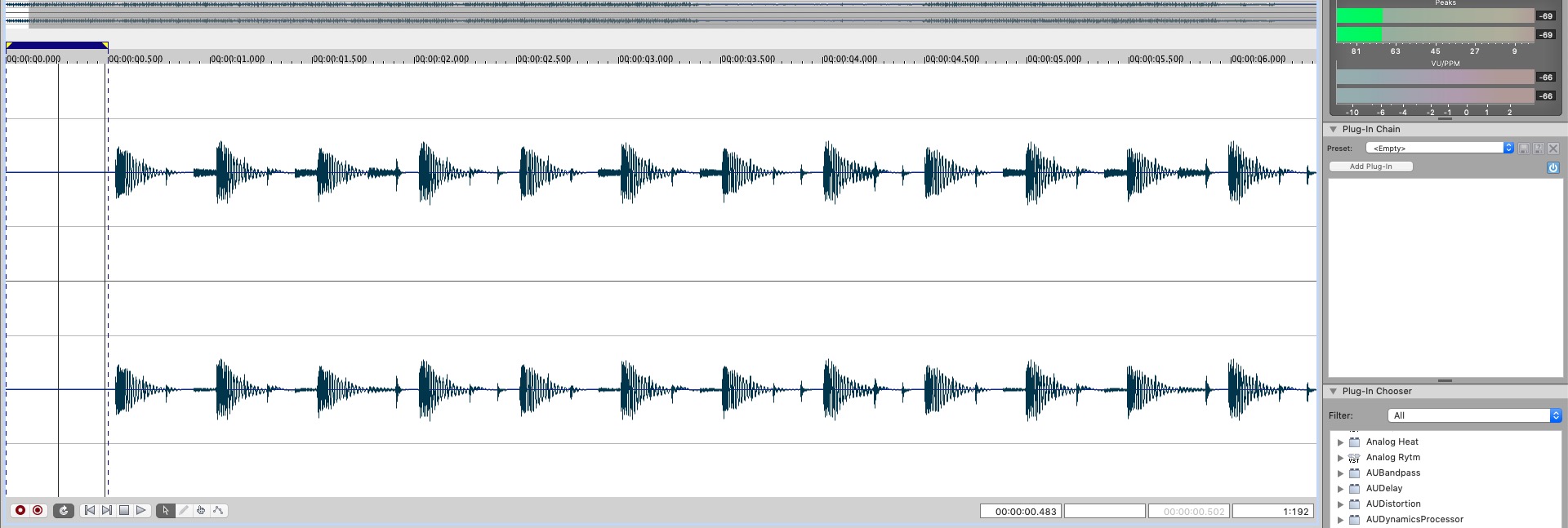1568x528 pixels.
Task: Click the Add Plug-In button
Action: click(1370, 166)
